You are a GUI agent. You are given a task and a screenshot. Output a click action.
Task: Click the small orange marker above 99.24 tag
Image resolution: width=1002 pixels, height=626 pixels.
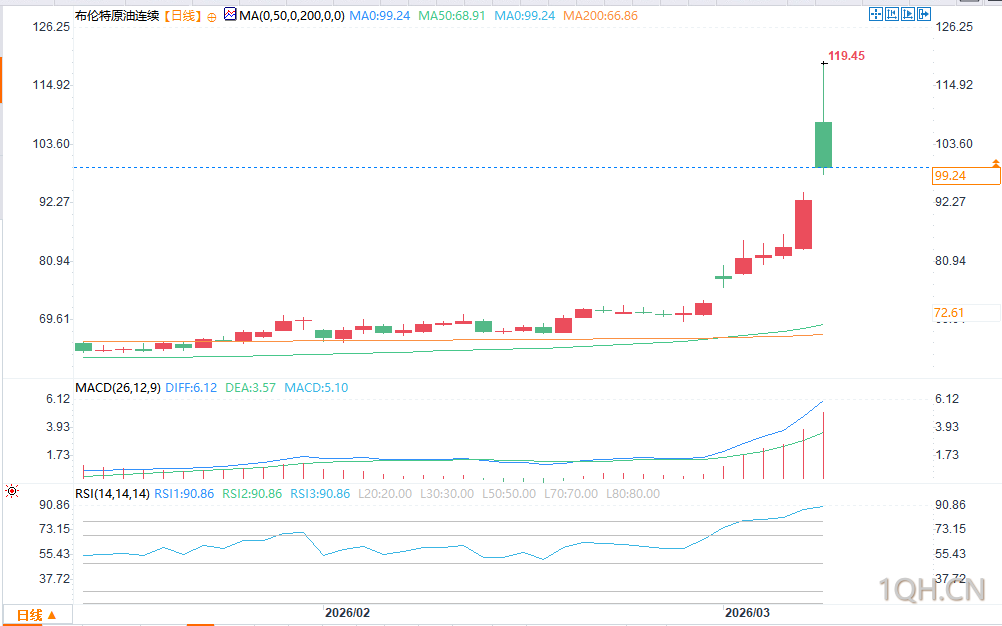pos(996,164)
